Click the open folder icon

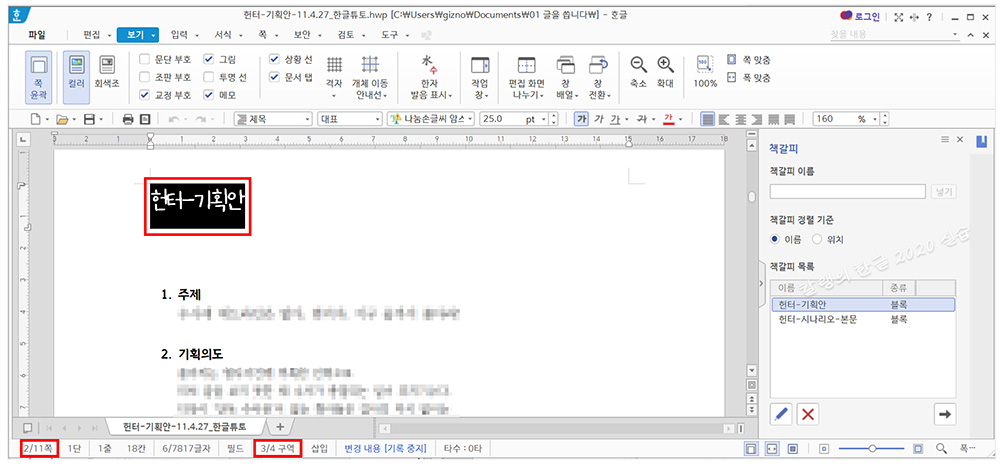[x=62, y=119]
